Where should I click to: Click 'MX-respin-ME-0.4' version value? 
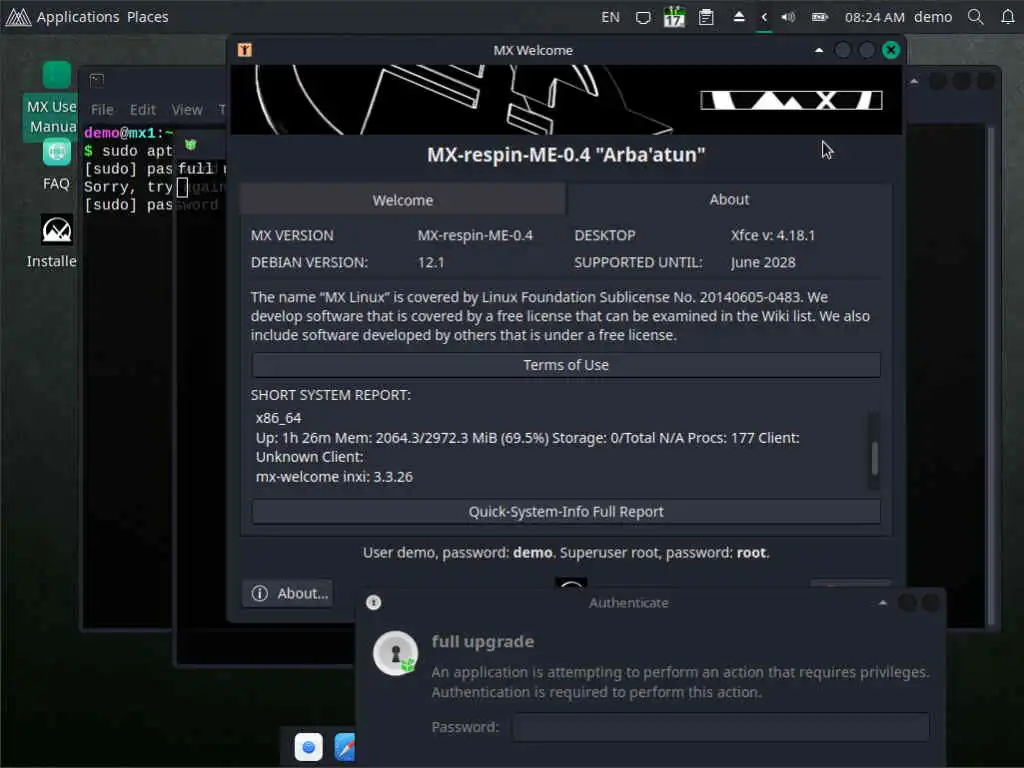pos(475,235)
